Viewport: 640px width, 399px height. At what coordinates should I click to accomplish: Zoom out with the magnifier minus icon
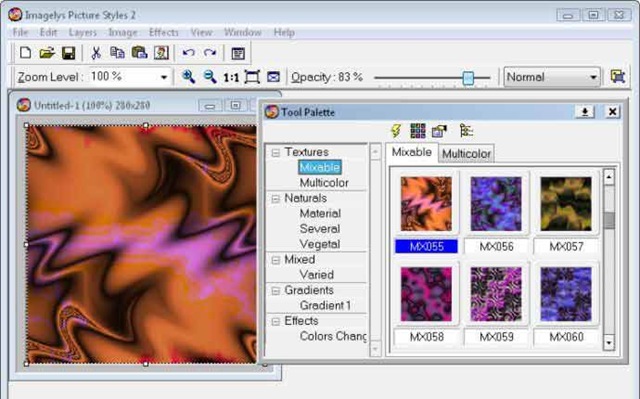point(210,77)
